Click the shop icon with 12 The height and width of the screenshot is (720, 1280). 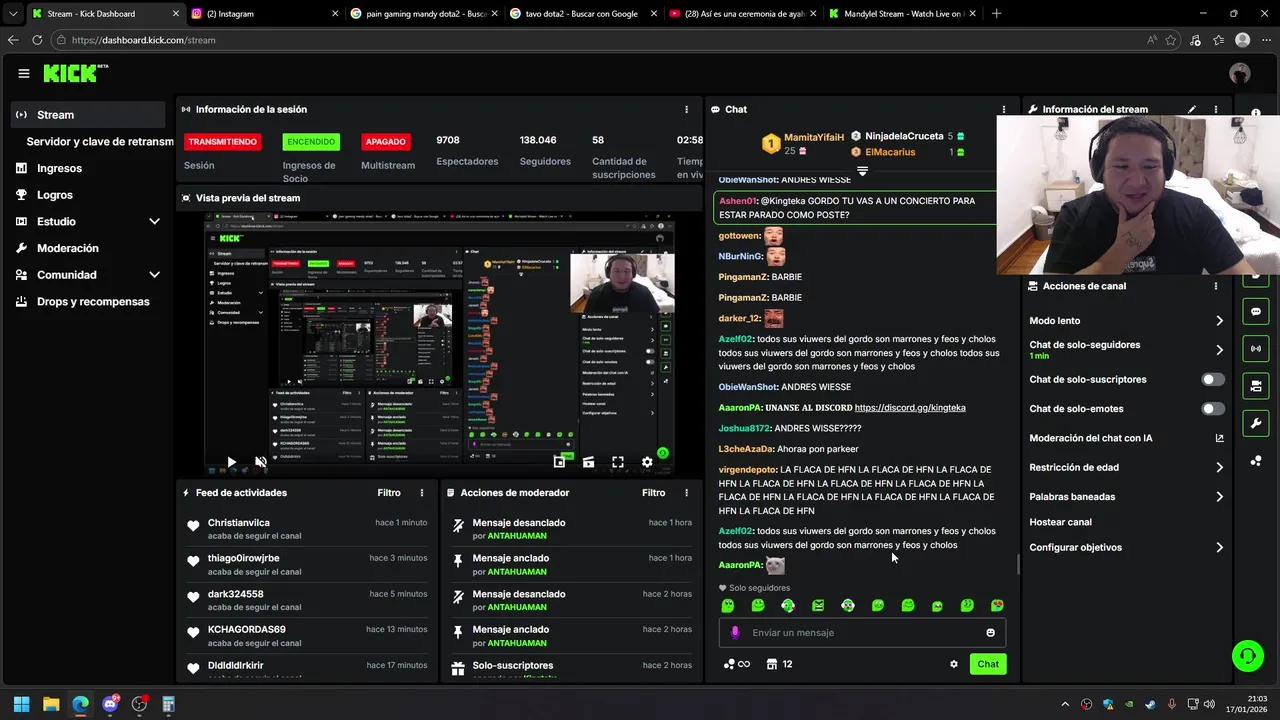coord(779,664)
